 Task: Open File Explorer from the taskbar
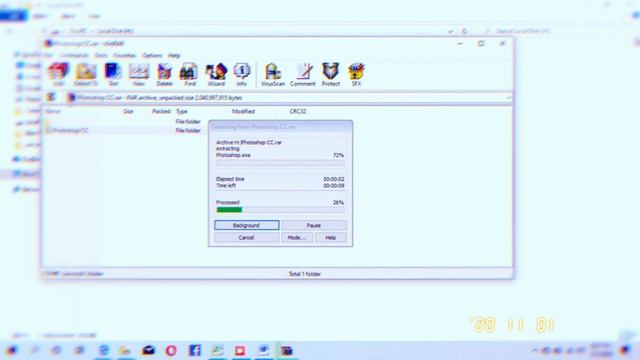(x=125, y=350)
